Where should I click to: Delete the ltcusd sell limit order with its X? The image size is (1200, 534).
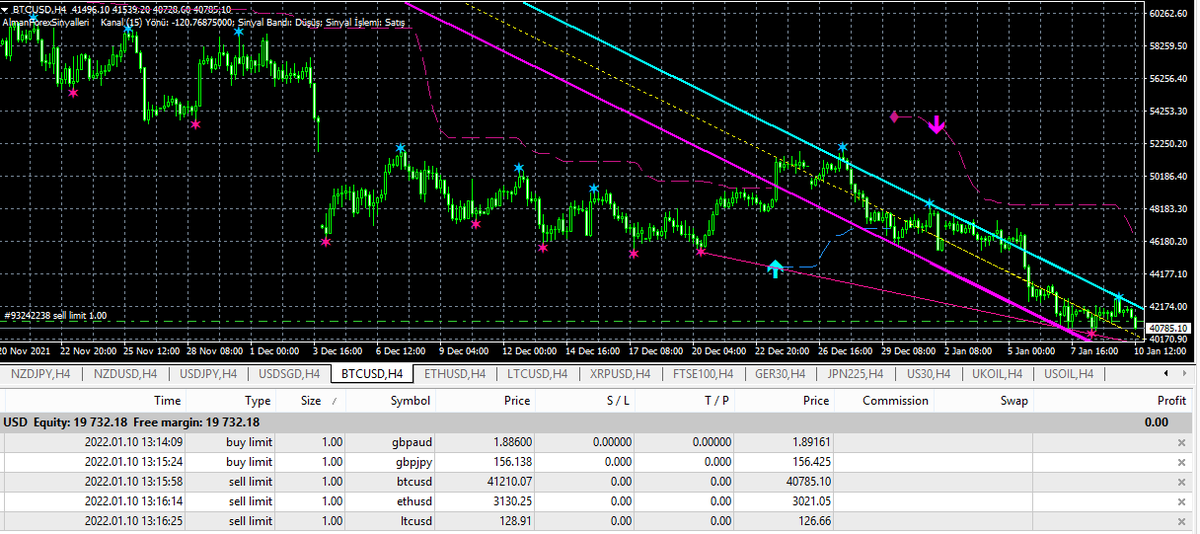pos(1182,520)
